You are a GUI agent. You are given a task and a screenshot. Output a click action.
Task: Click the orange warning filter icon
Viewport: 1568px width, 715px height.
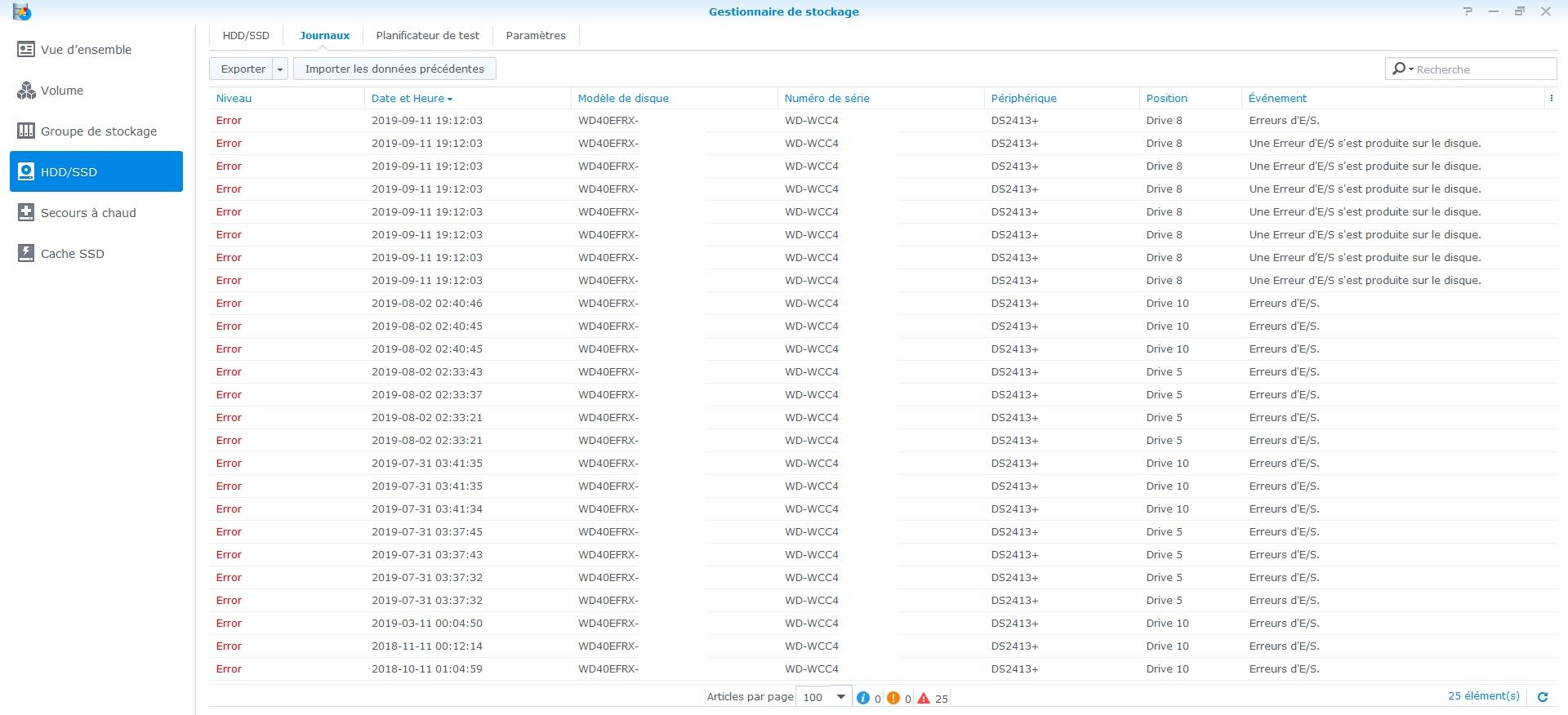click(893, 698)
